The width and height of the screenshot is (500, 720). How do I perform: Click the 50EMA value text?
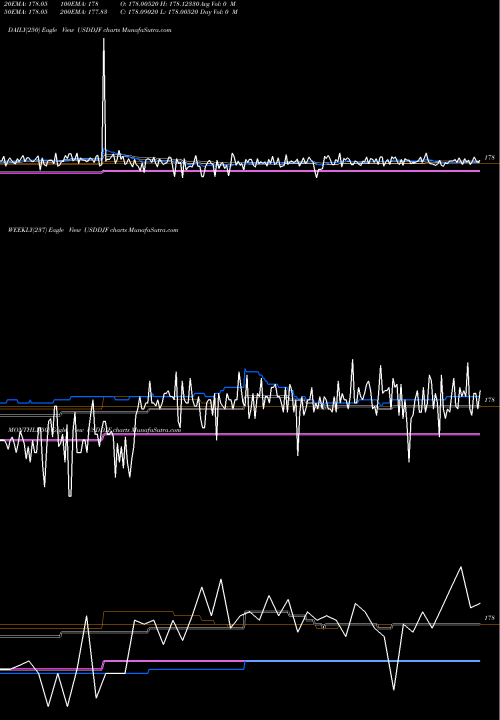25,12
